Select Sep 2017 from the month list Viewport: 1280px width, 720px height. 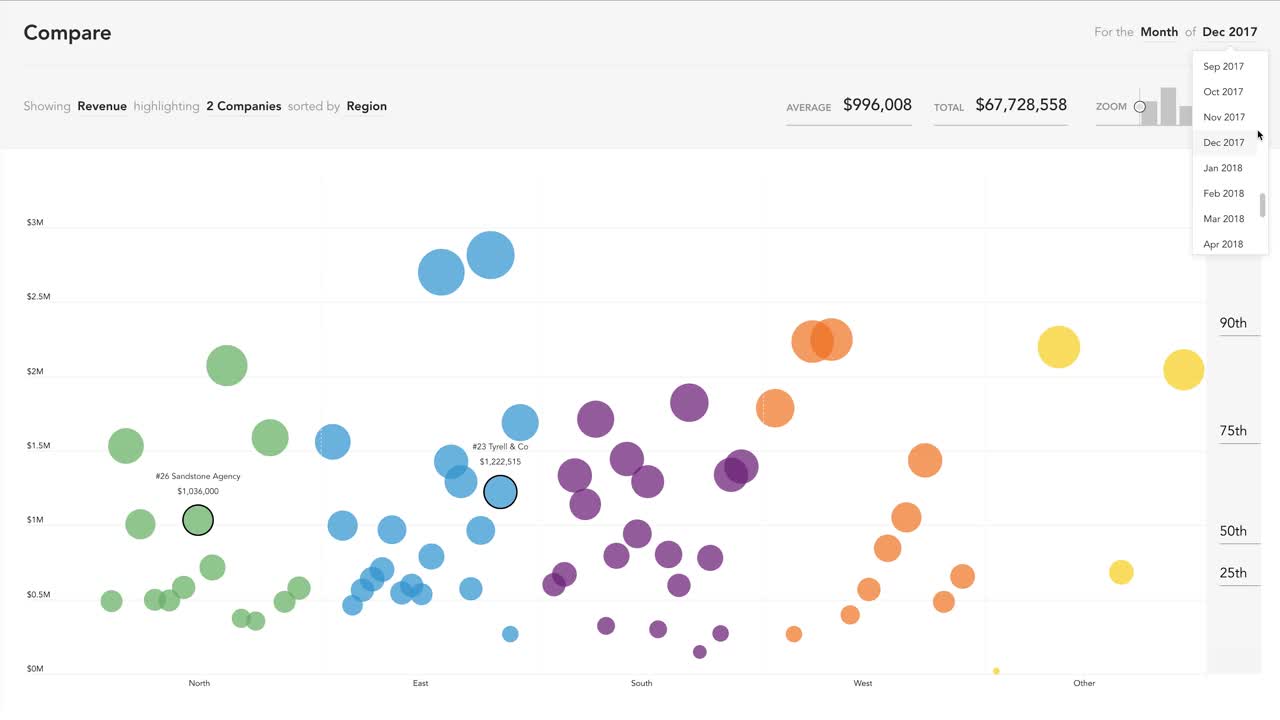pyautogui.click(x=1223, y=66)
